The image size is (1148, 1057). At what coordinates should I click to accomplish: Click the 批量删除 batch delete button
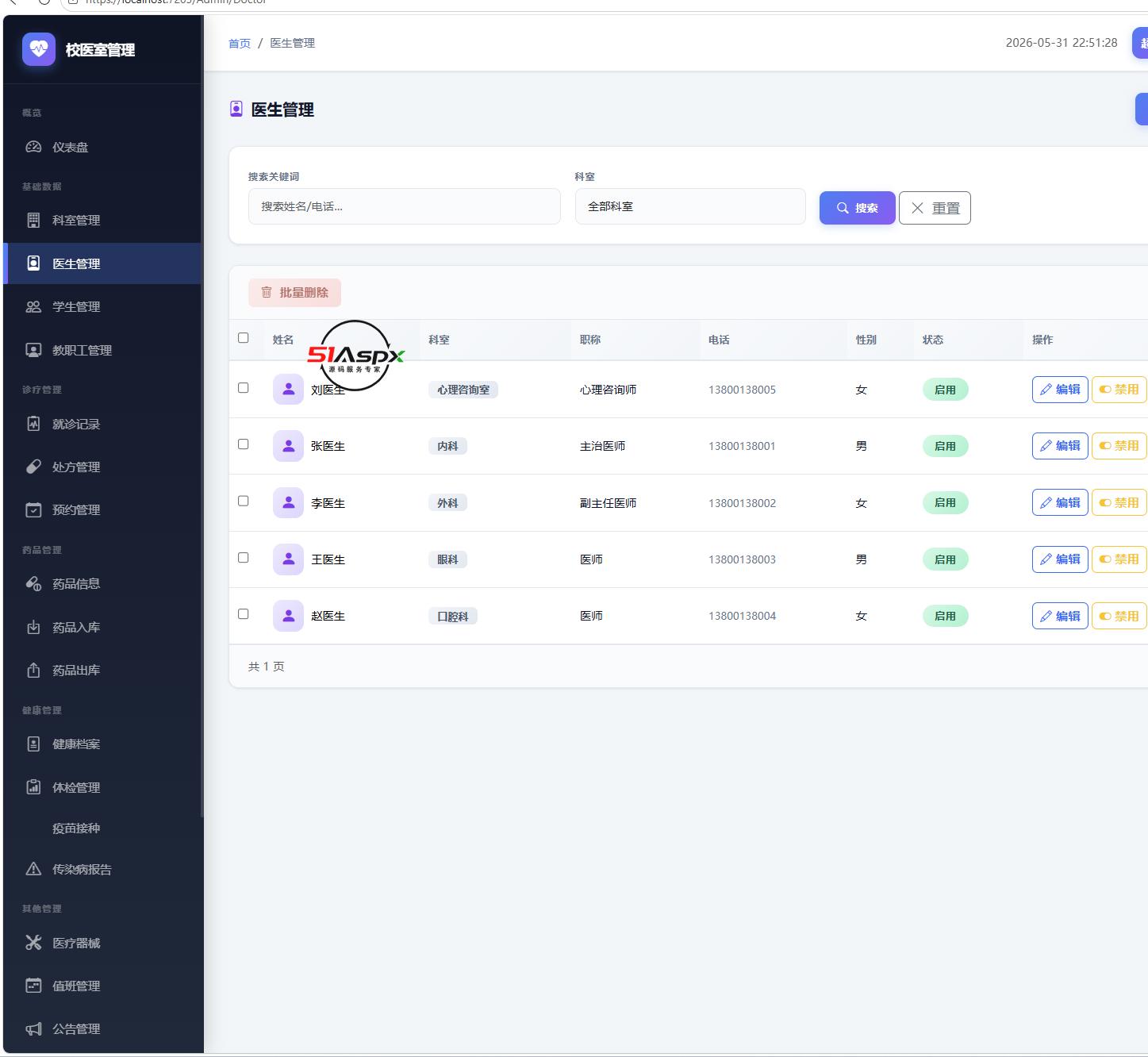[x=295, y=293]
